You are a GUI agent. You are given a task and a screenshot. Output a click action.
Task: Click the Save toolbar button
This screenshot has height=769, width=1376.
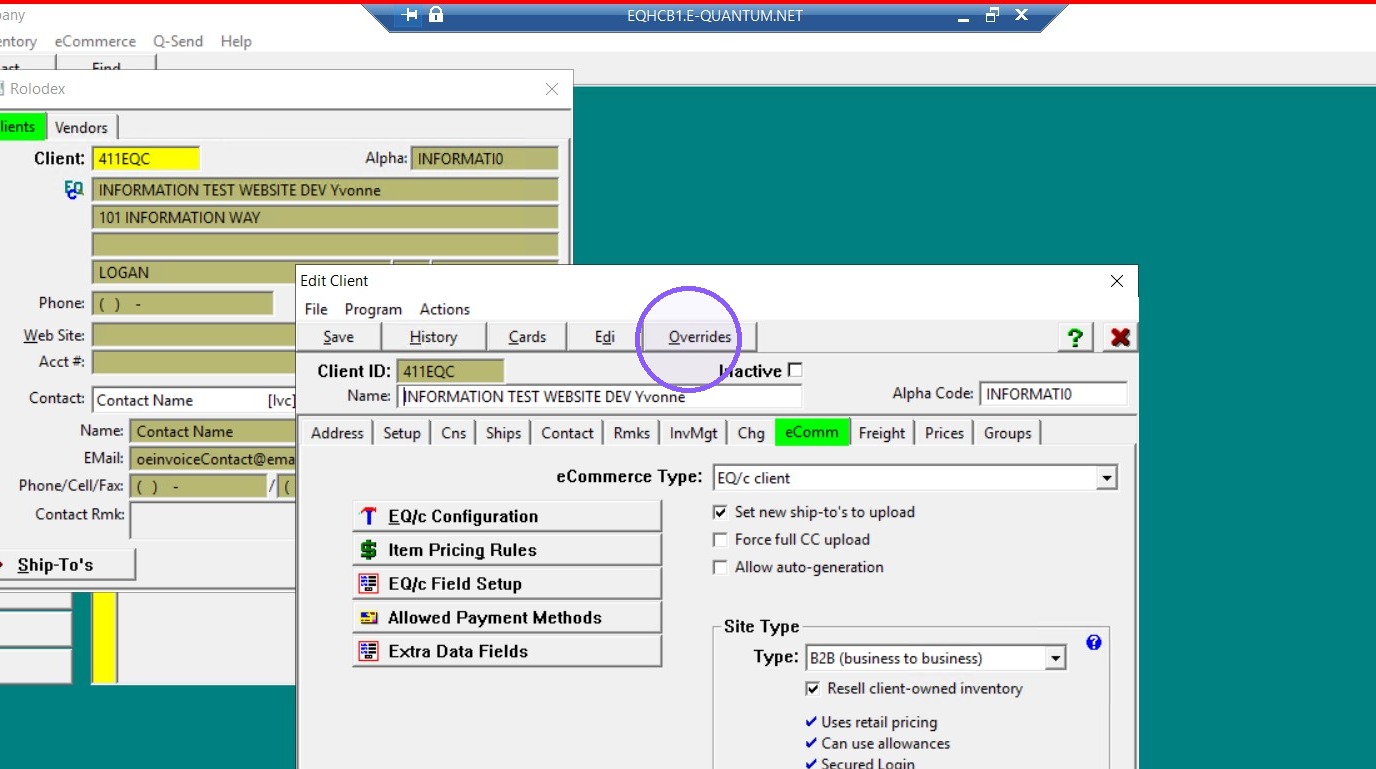[339, 337]
